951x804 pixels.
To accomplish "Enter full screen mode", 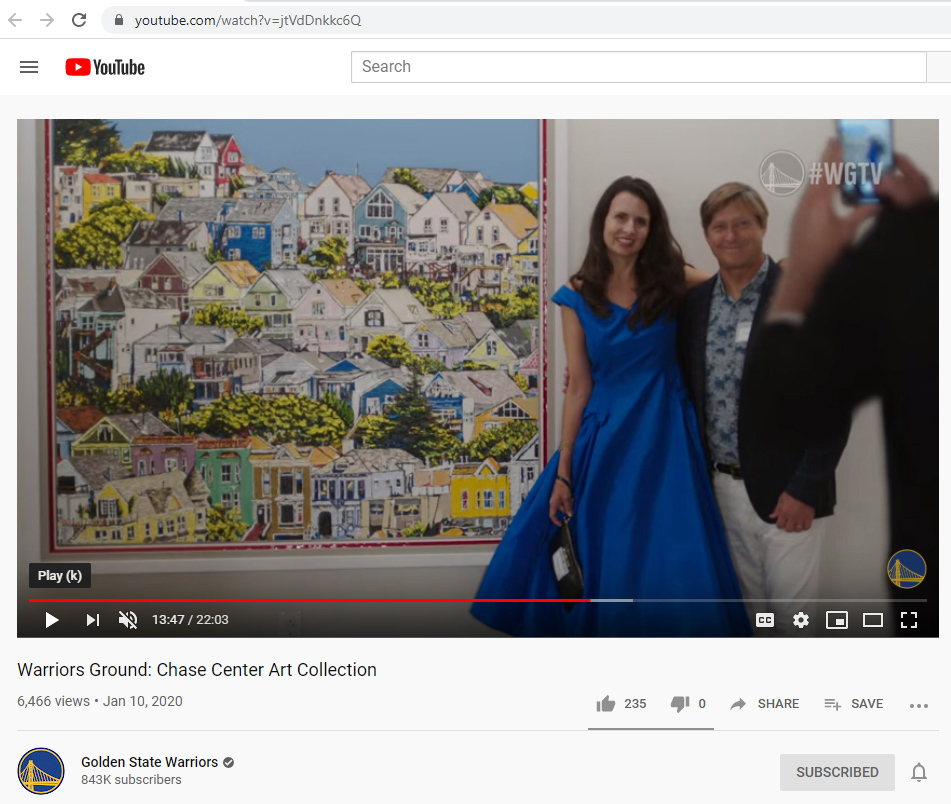I will click(x=909, y=620).
